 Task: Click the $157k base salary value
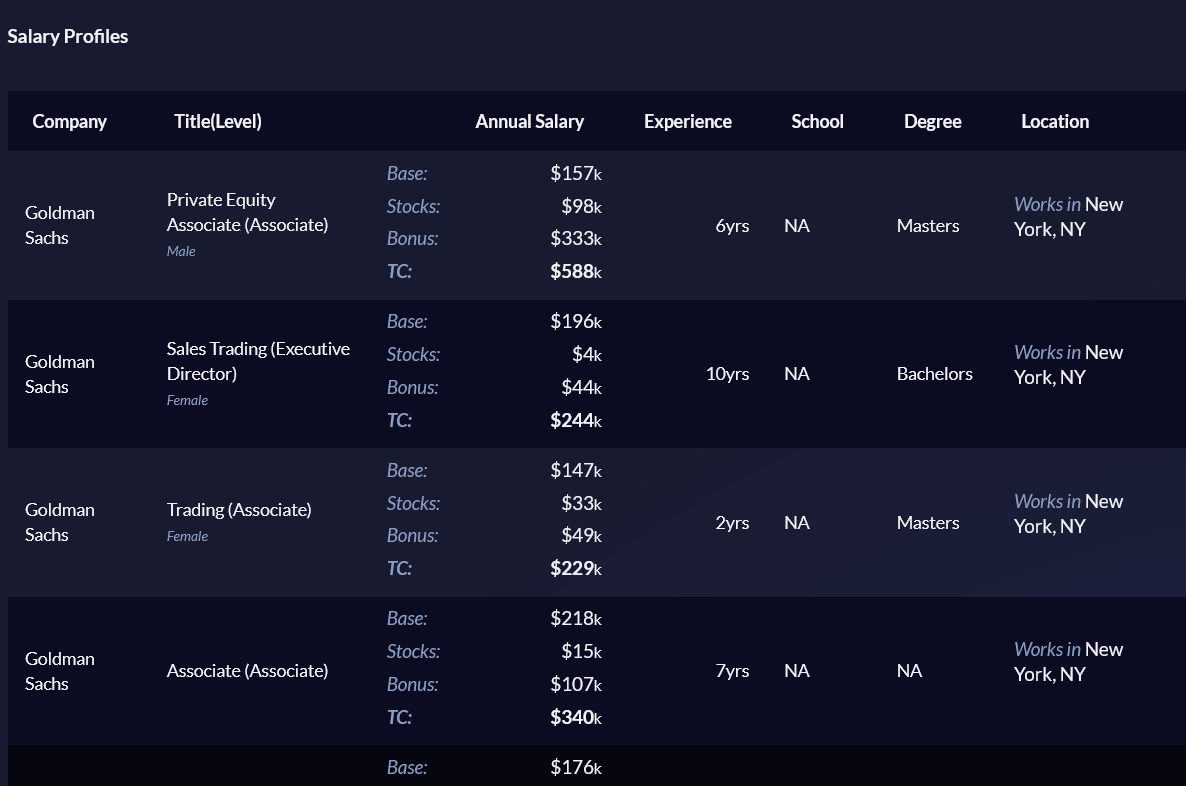[x=576, y=173]
